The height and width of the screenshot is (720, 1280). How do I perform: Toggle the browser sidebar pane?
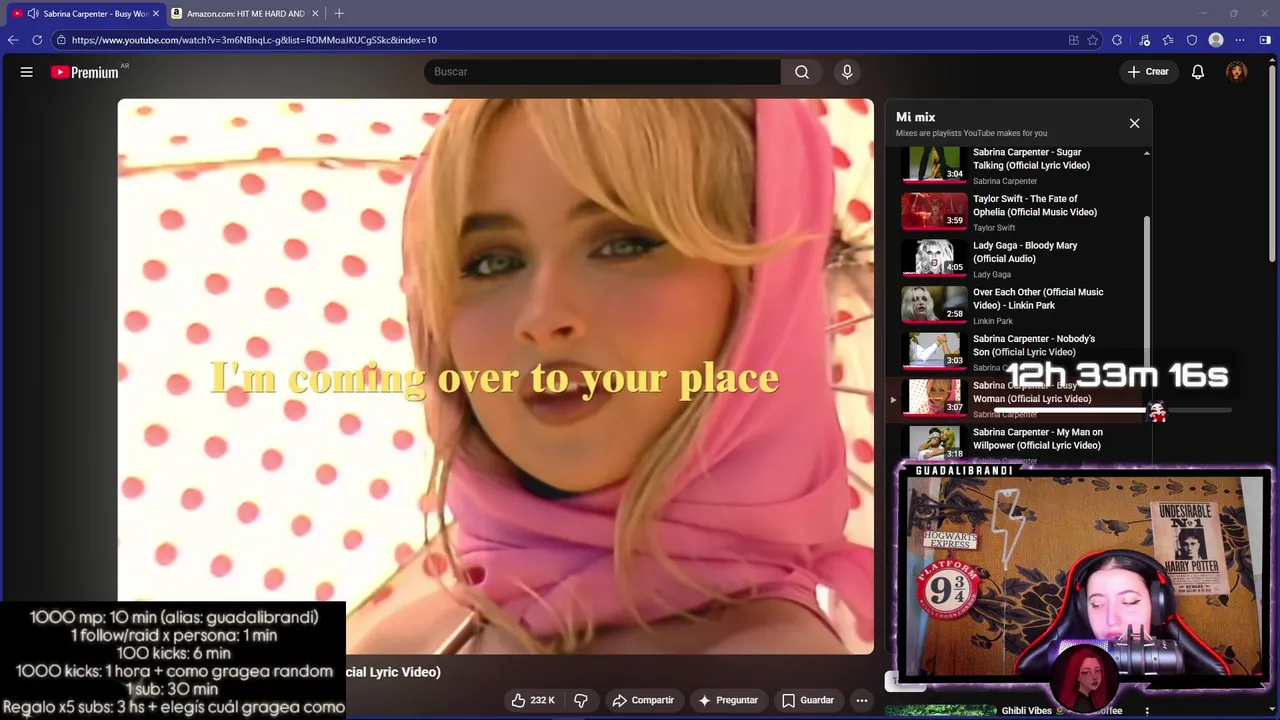[x=1265, y=40]
